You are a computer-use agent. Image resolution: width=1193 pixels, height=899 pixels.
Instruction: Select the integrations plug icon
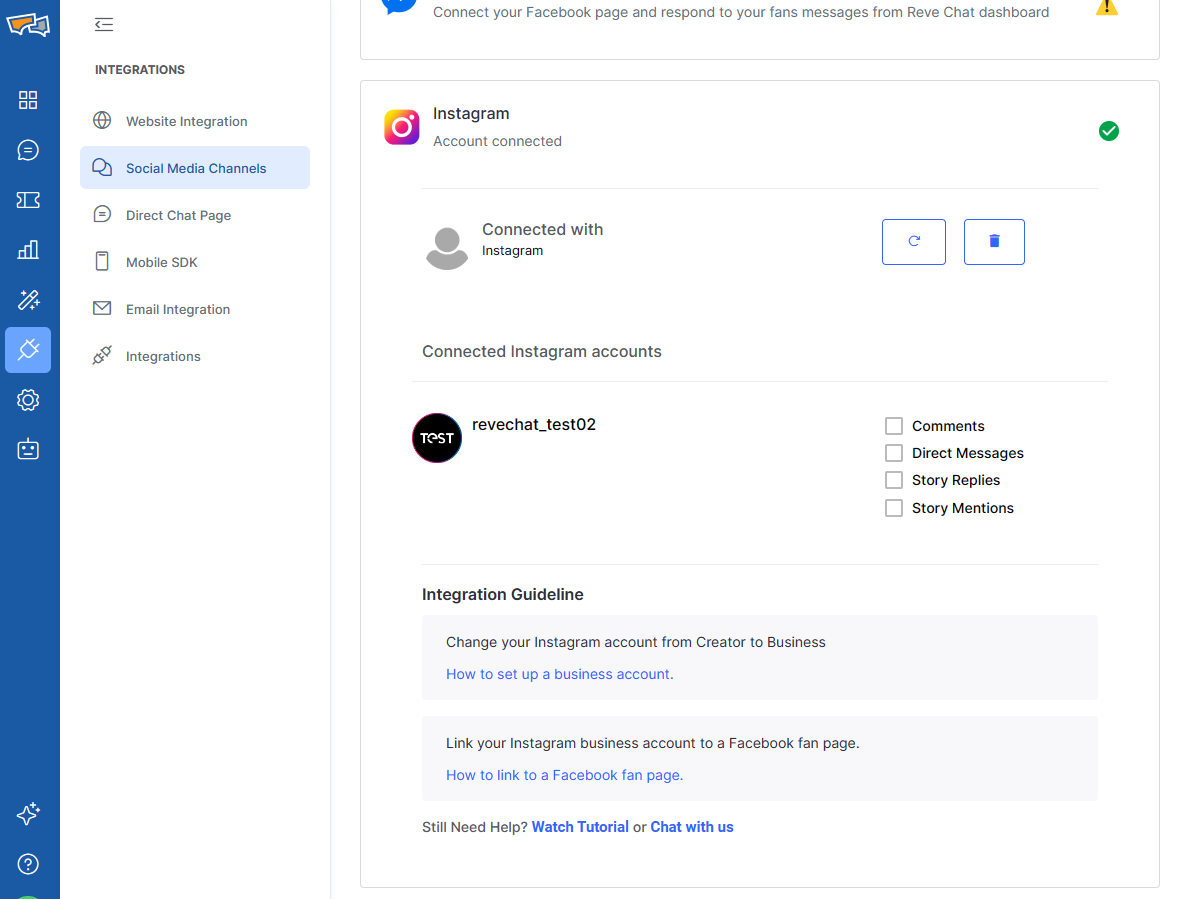pos(28,350)
